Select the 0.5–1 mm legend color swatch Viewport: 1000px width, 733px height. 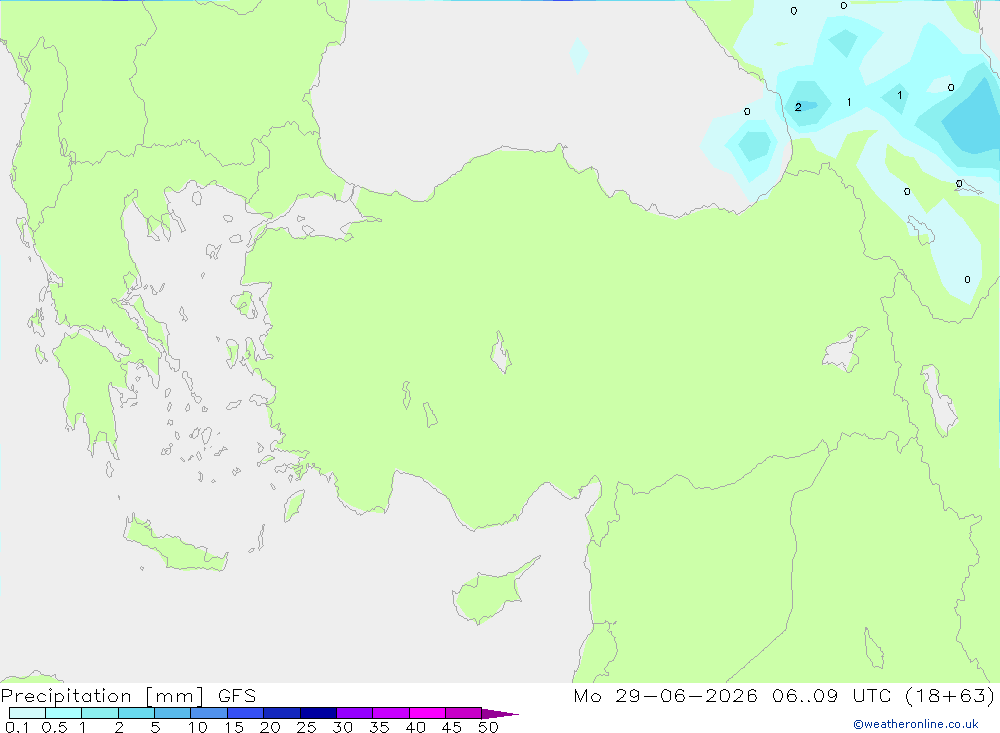(x=63, y=713)
